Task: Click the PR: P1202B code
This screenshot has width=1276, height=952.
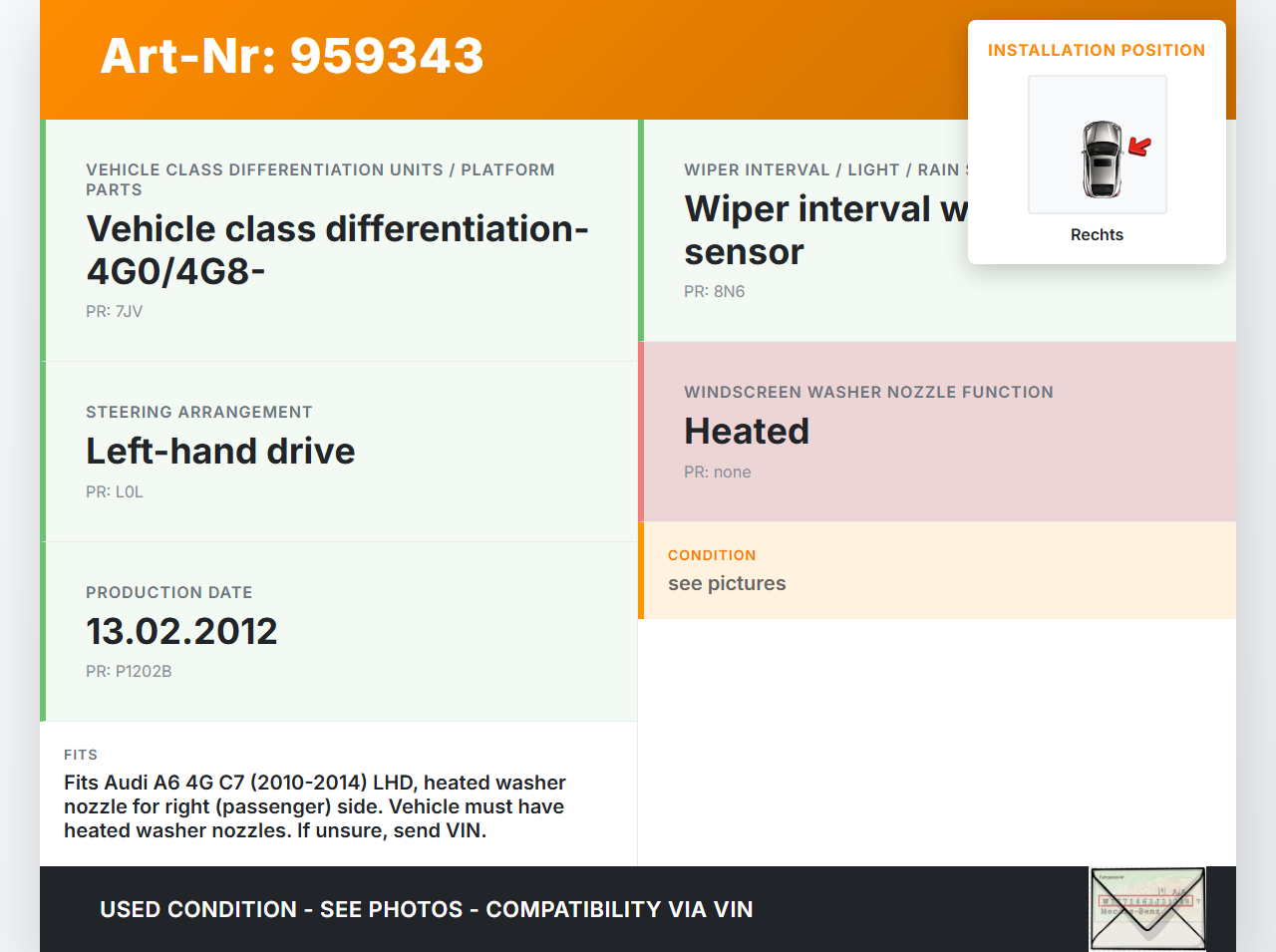Action: tap(129, 671)
